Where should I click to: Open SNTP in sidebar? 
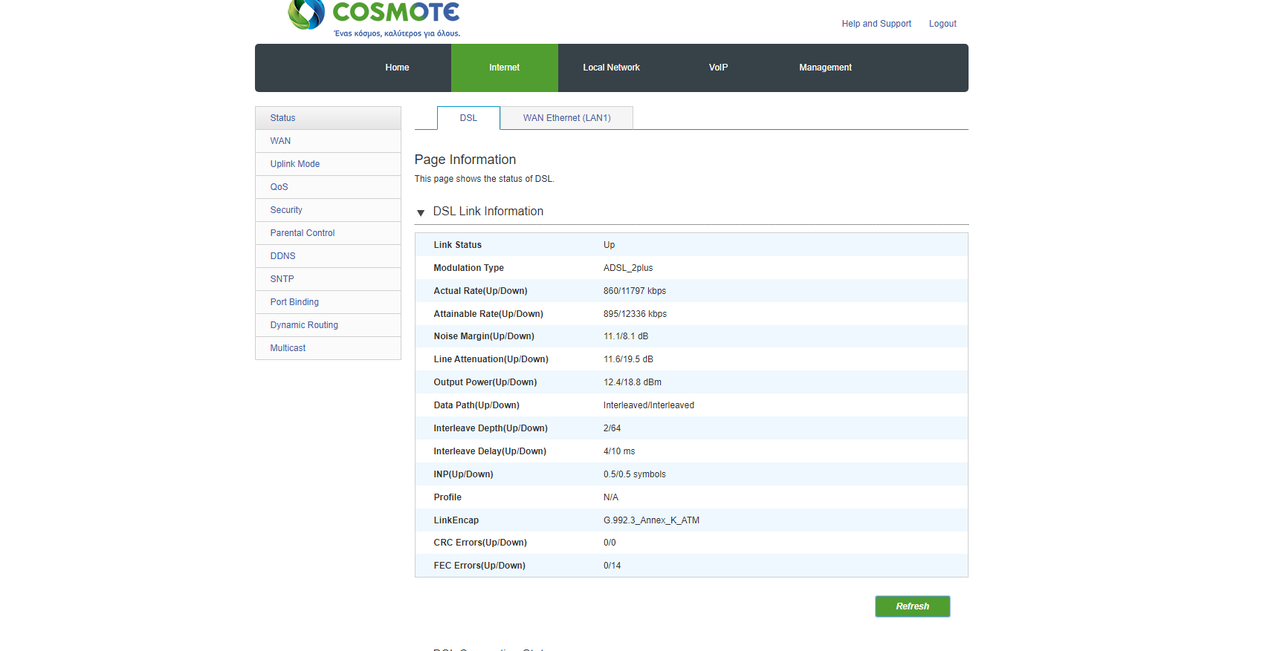[x=328, y=279]
